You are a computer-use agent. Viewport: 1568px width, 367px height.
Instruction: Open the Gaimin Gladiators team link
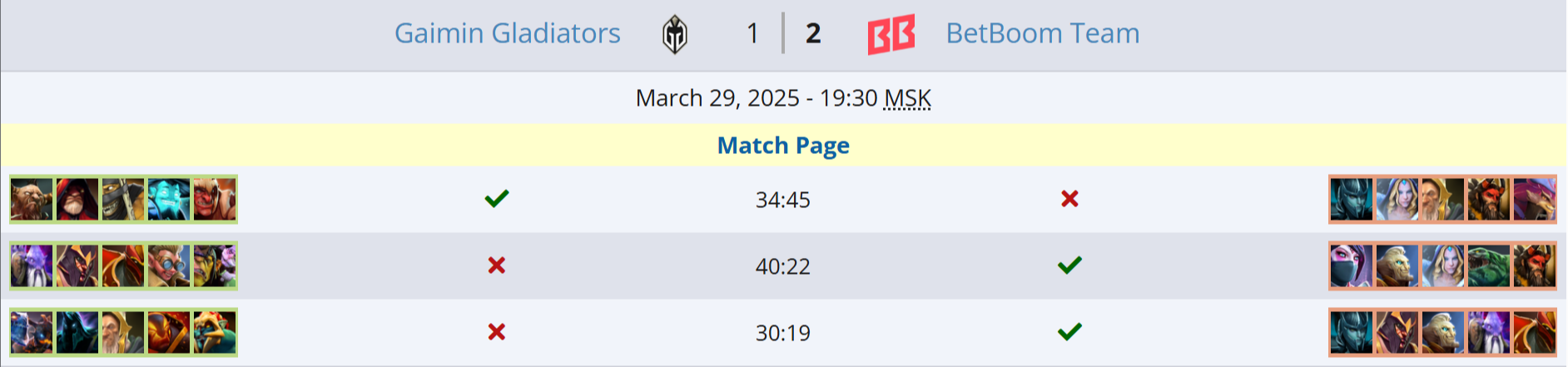(507, 33)
